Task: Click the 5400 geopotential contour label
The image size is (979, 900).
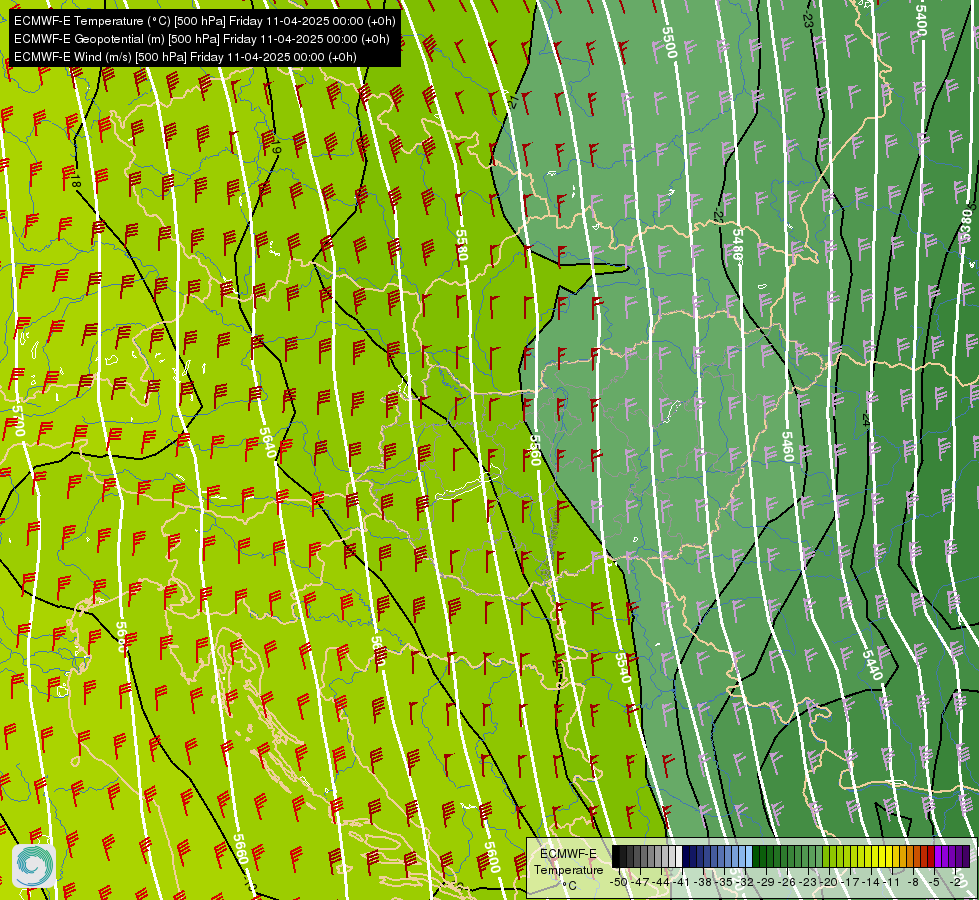Action: [921, 19]
